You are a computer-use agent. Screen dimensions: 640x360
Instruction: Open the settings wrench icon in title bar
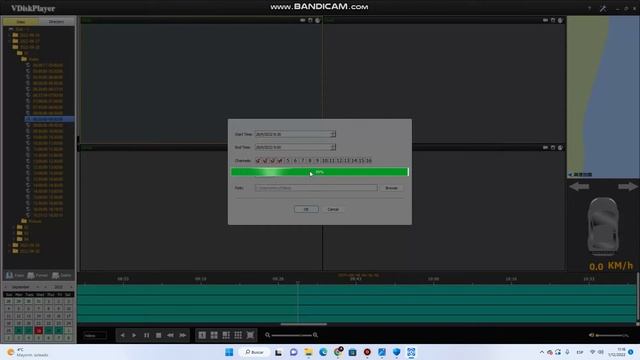tap(603, 8)
